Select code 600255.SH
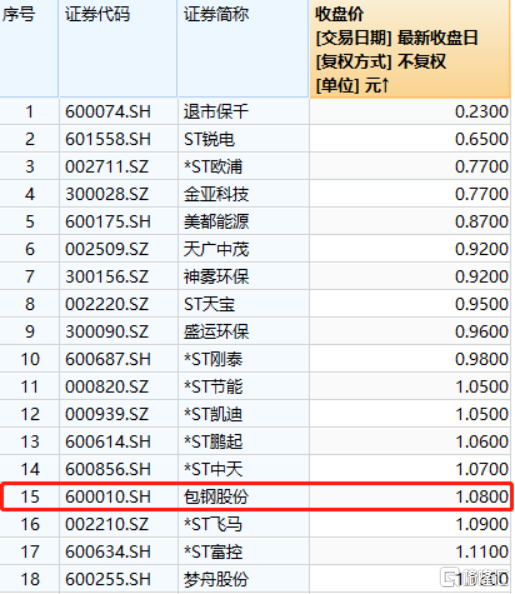This screenshot has width=515, height=594. (x=108, y=579)
